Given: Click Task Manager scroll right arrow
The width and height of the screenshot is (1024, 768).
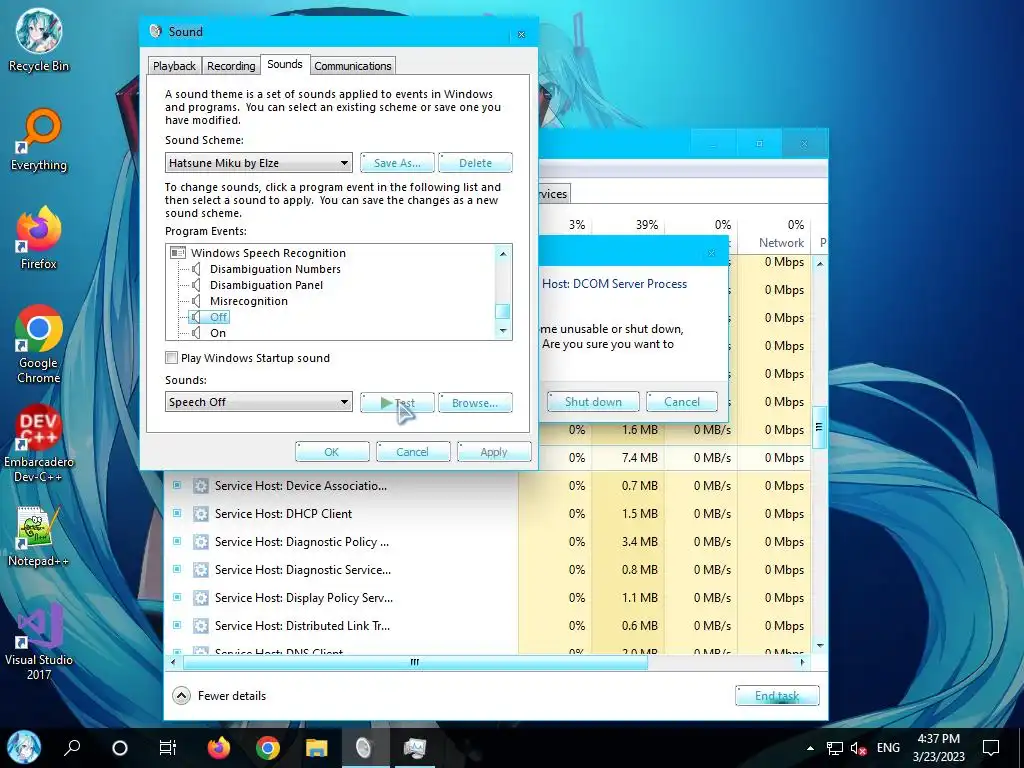Looking at the screenshot, I should (803, 662).
